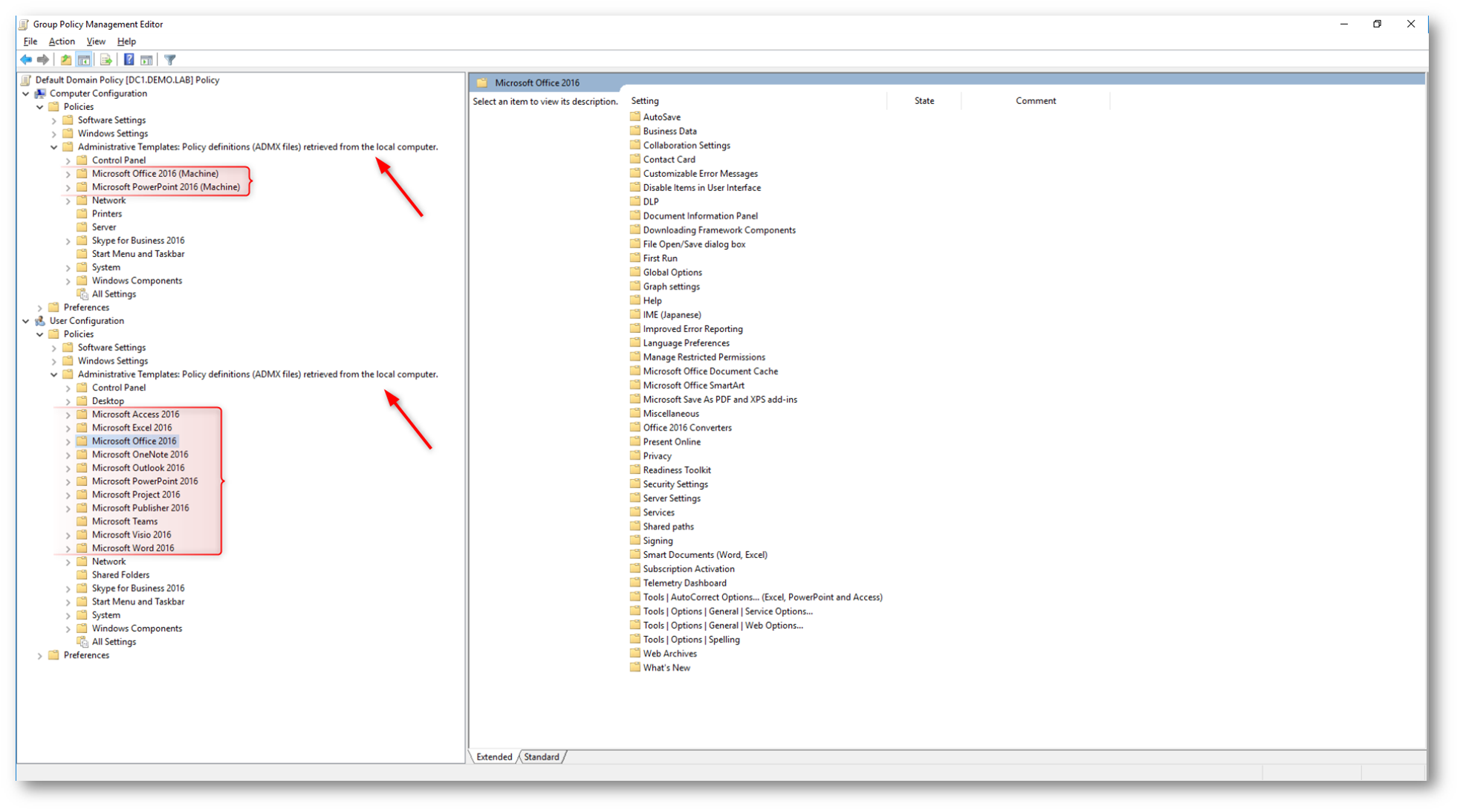This screenshot has height=812, width=1460.
Task: Toggle Show/Hide Action Pane toolbar icon
Action: tap(146, 59)
